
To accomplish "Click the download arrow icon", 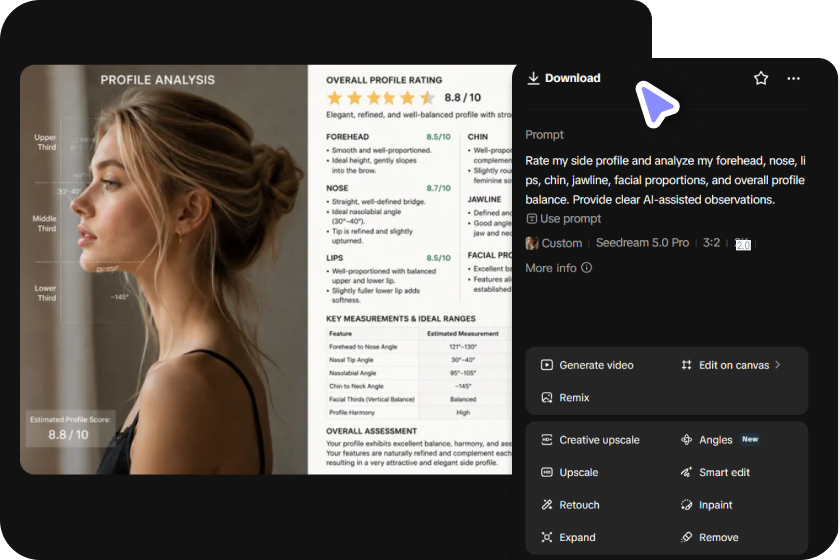I will pyautogui.click(x=533, y=78).
